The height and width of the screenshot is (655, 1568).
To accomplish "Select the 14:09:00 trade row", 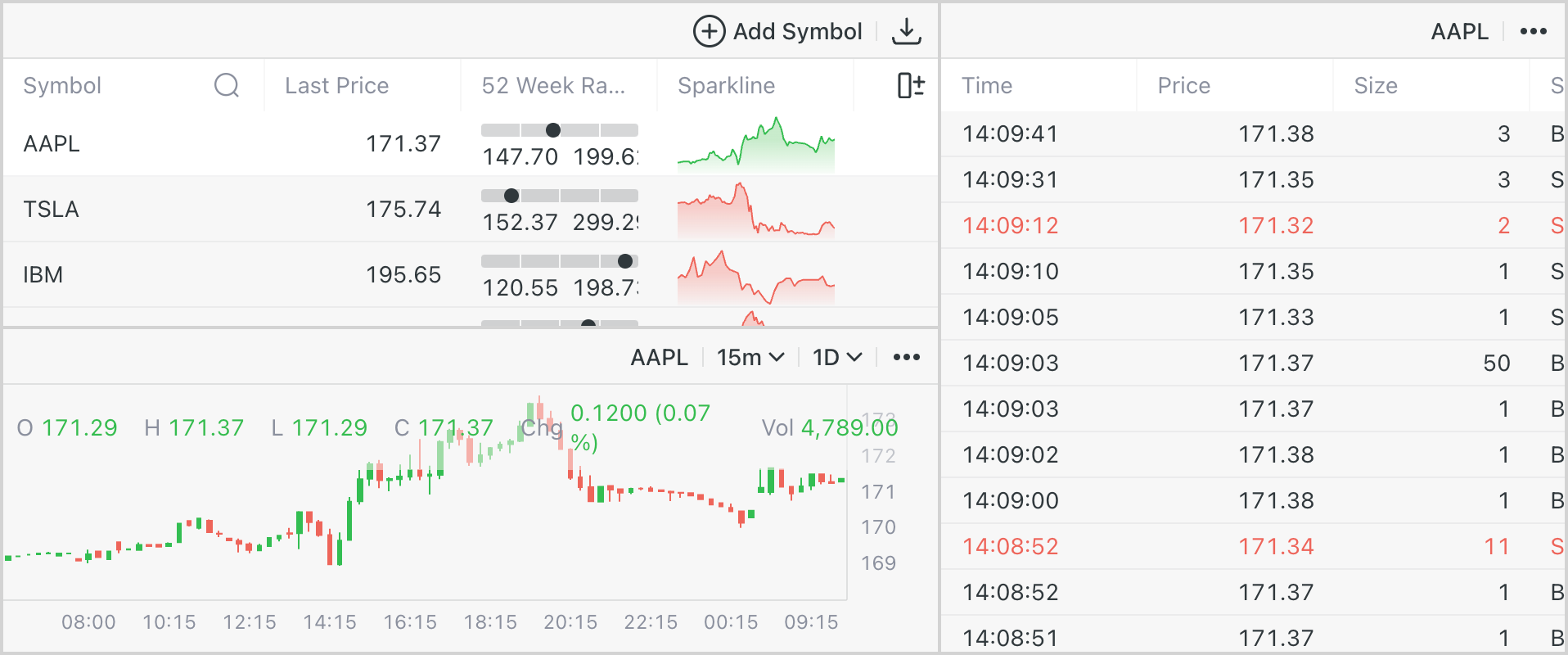I will 1253,500.
